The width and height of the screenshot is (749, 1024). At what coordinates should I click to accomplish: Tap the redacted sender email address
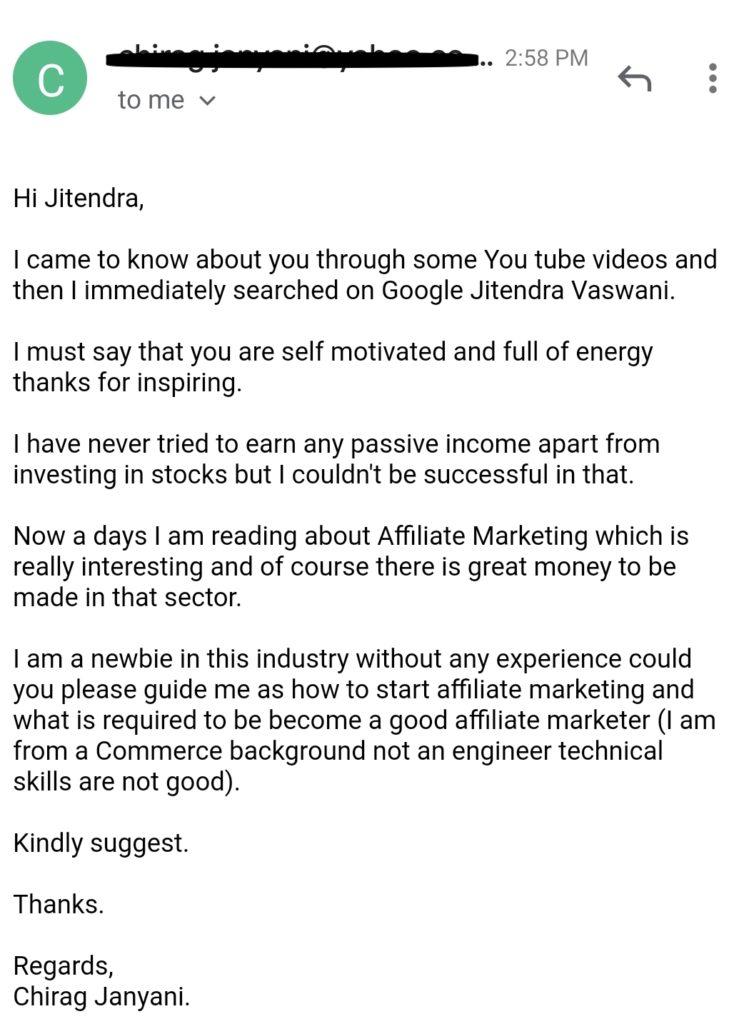[295, 56]
